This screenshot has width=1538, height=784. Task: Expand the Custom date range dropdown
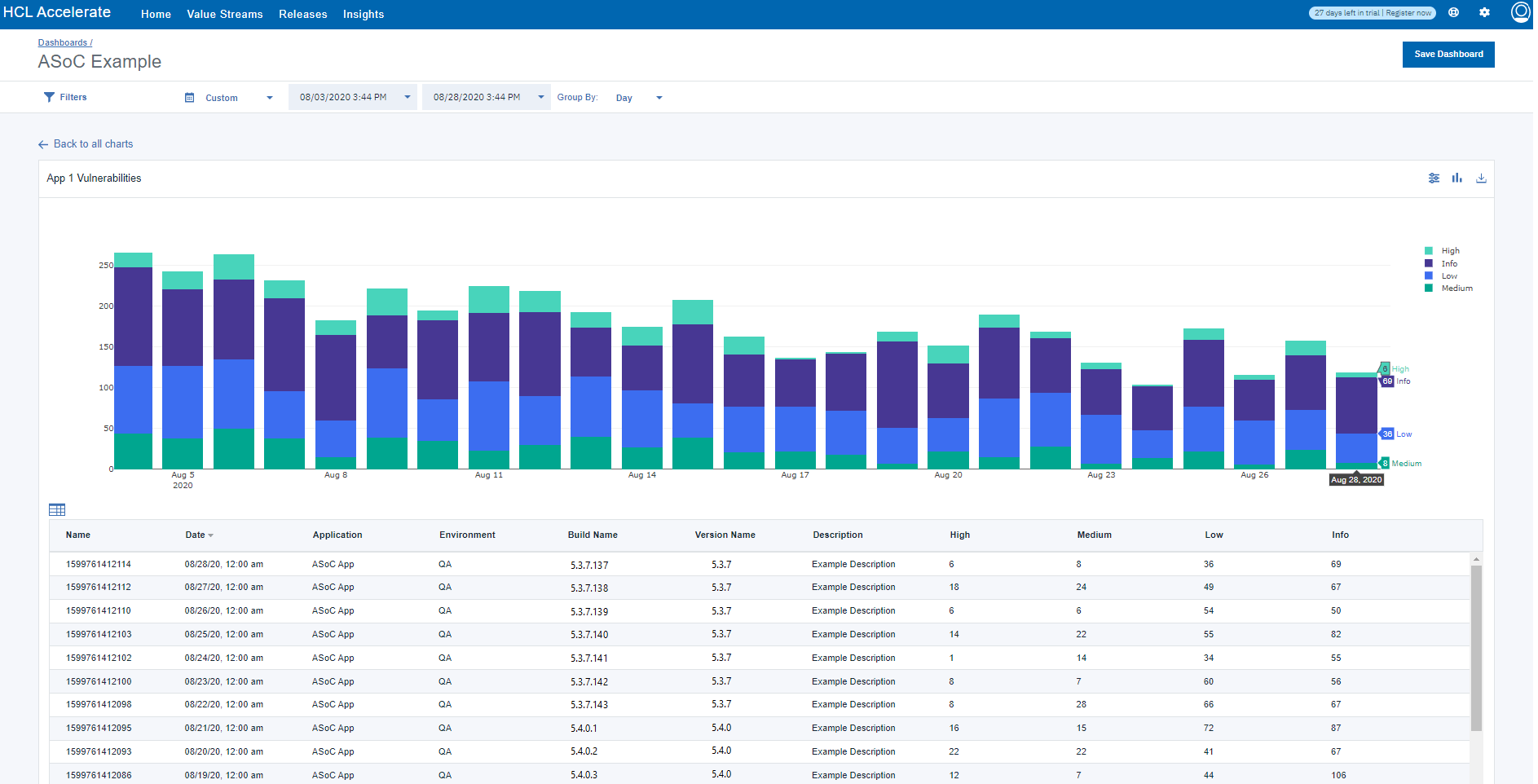click(229, 98)
